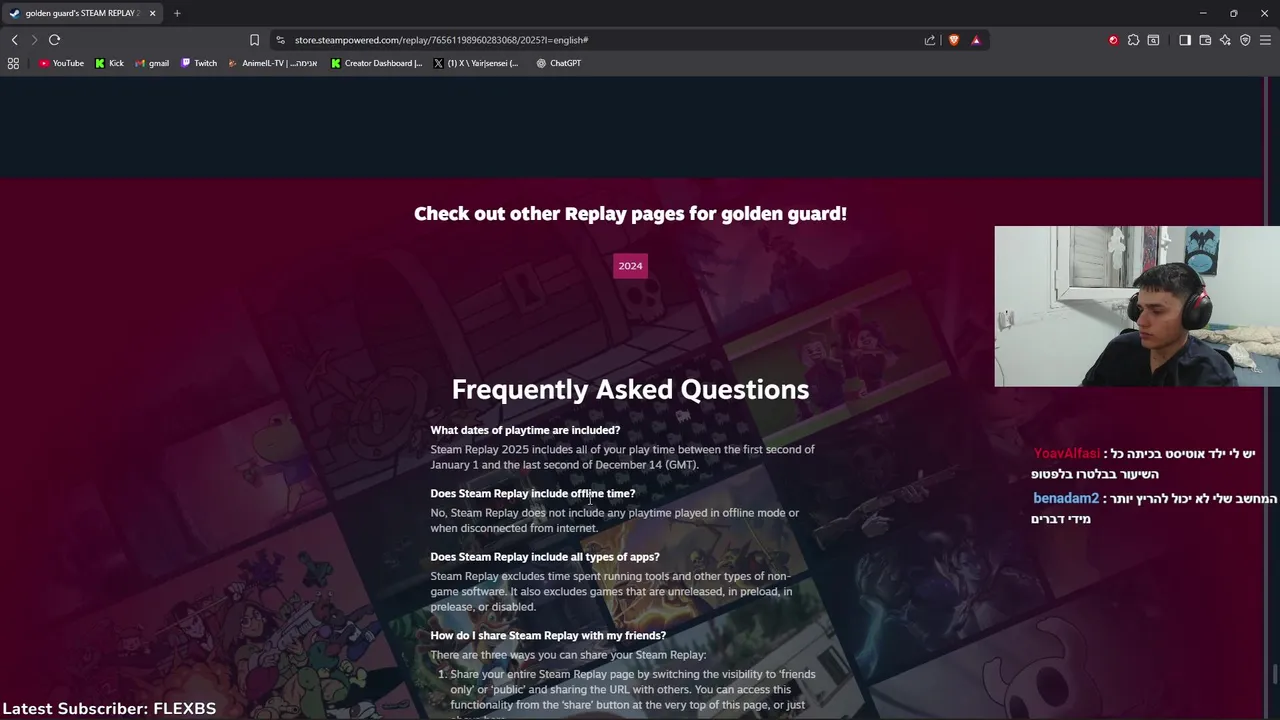This screenshot has height=720, width=1280.
Task: Click 'Latest Subscriber: FLEXBS' overlay text
Action: [109, 708]
